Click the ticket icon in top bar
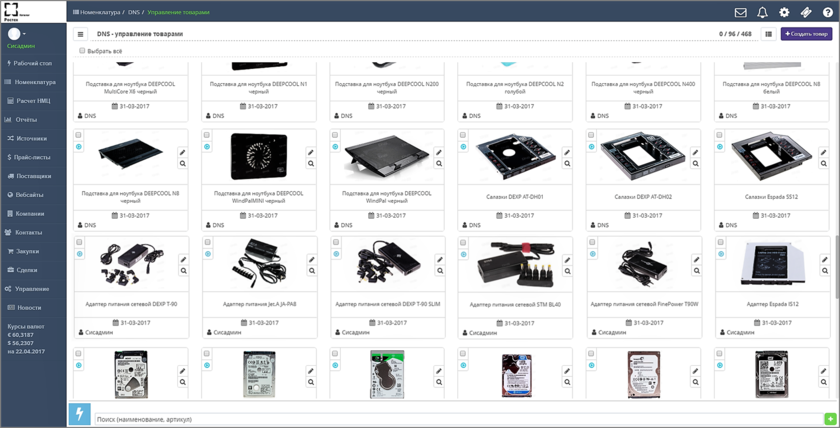The image size is (840, 428). [805, 13]
